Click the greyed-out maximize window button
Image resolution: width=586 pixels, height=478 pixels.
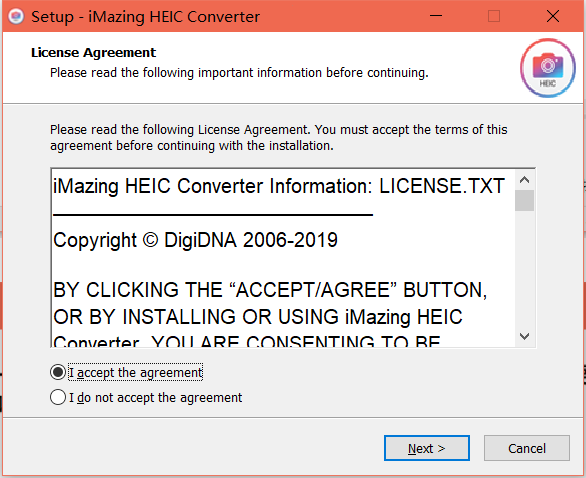click(494, 16)
